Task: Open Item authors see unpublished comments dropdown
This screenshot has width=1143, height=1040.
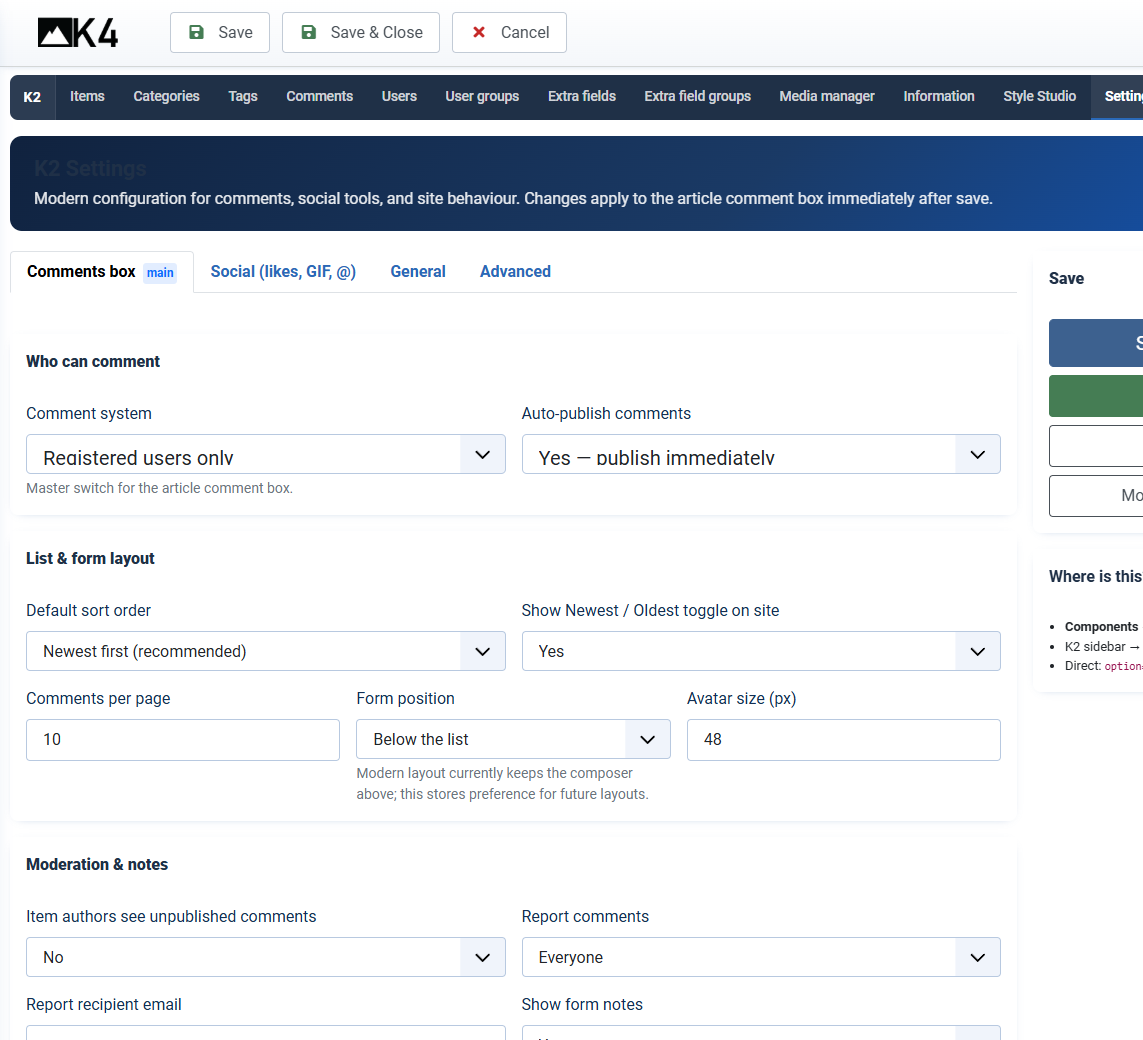Action: pyautogui.click(x=265, y=957)
